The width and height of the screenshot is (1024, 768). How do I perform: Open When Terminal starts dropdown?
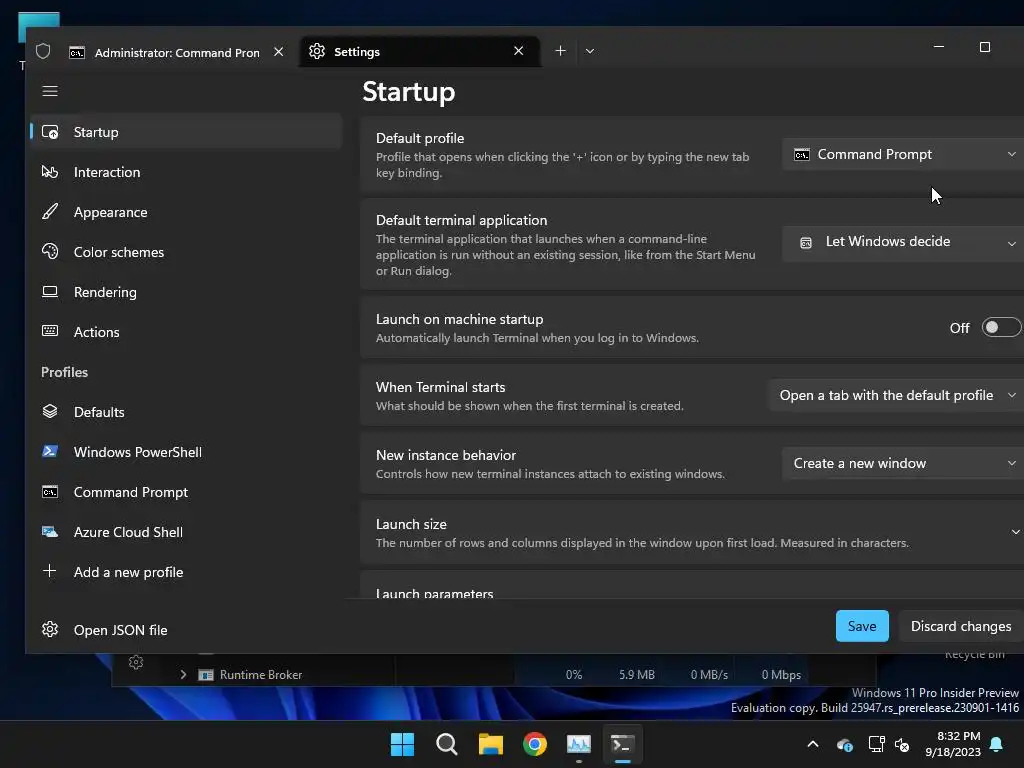[x=896, y=395]
